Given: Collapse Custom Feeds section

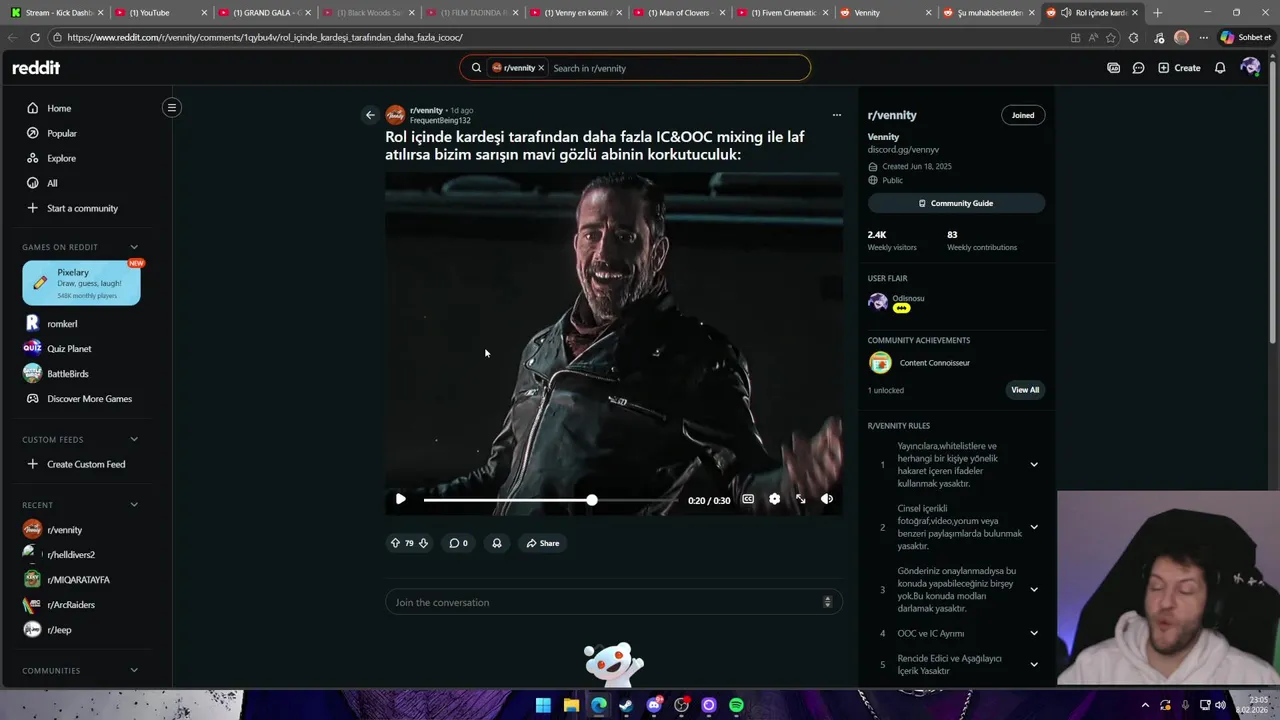Looking at the screenshot, I should point(134,439).
